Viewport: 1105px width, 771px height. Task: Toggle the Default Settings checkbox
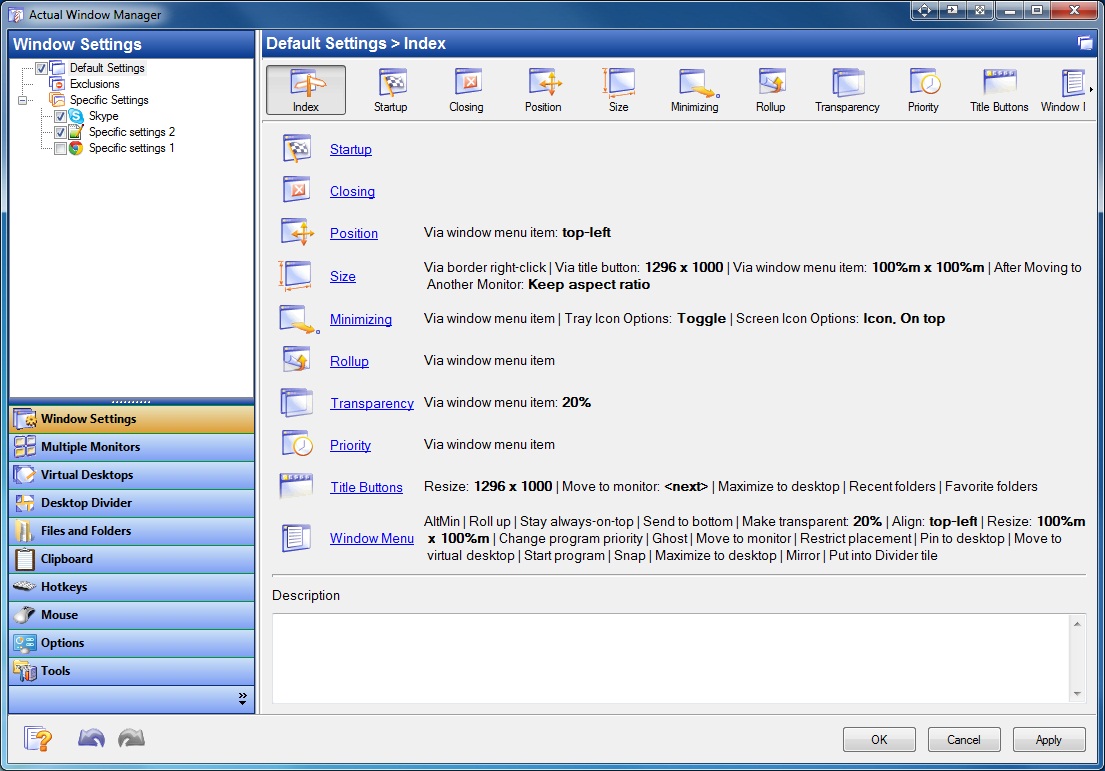tap(41, 68)
